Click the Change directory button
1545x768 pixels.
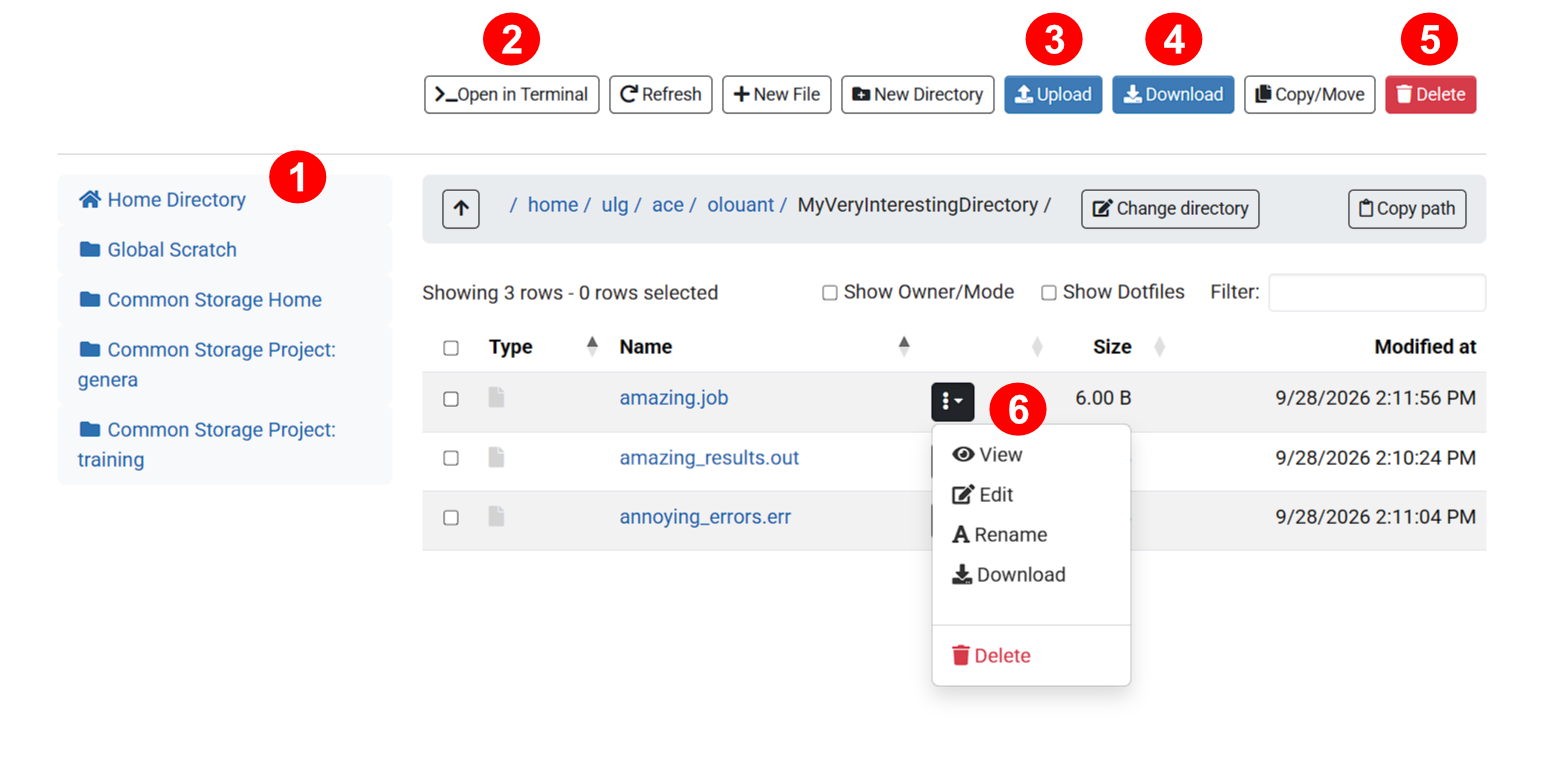click(x=1170, y=209)
